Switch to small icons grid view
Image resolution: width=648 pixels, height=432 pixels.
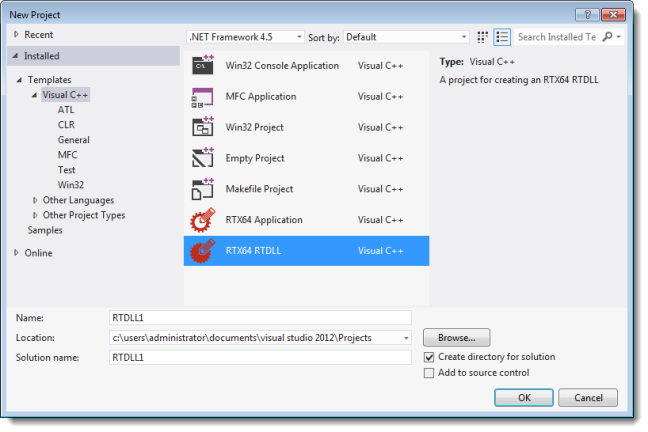click(x=482, y=37)
